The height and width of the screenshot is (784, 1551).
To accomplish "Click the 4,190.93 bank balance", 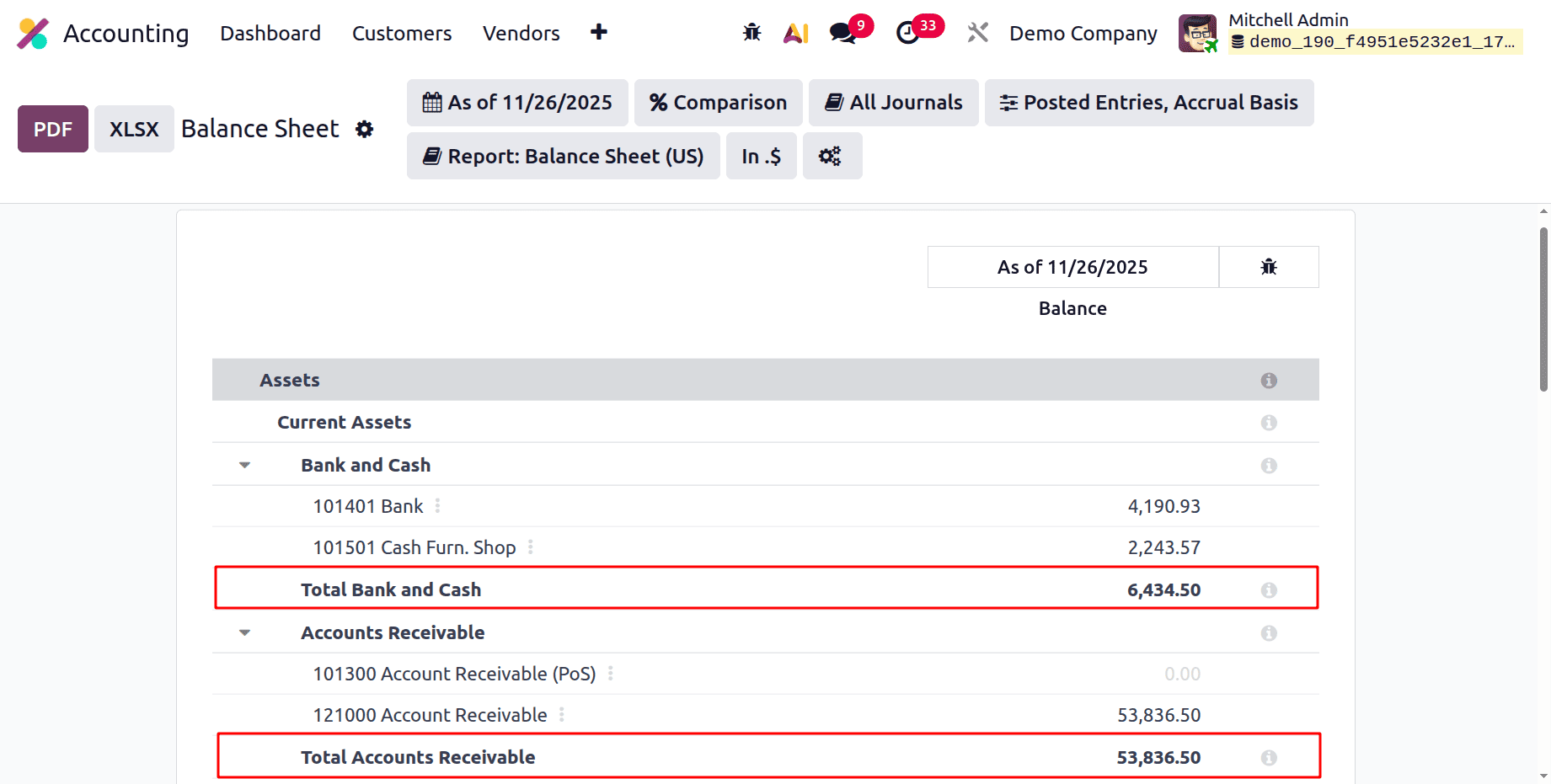I will [x=1163, y=506].
